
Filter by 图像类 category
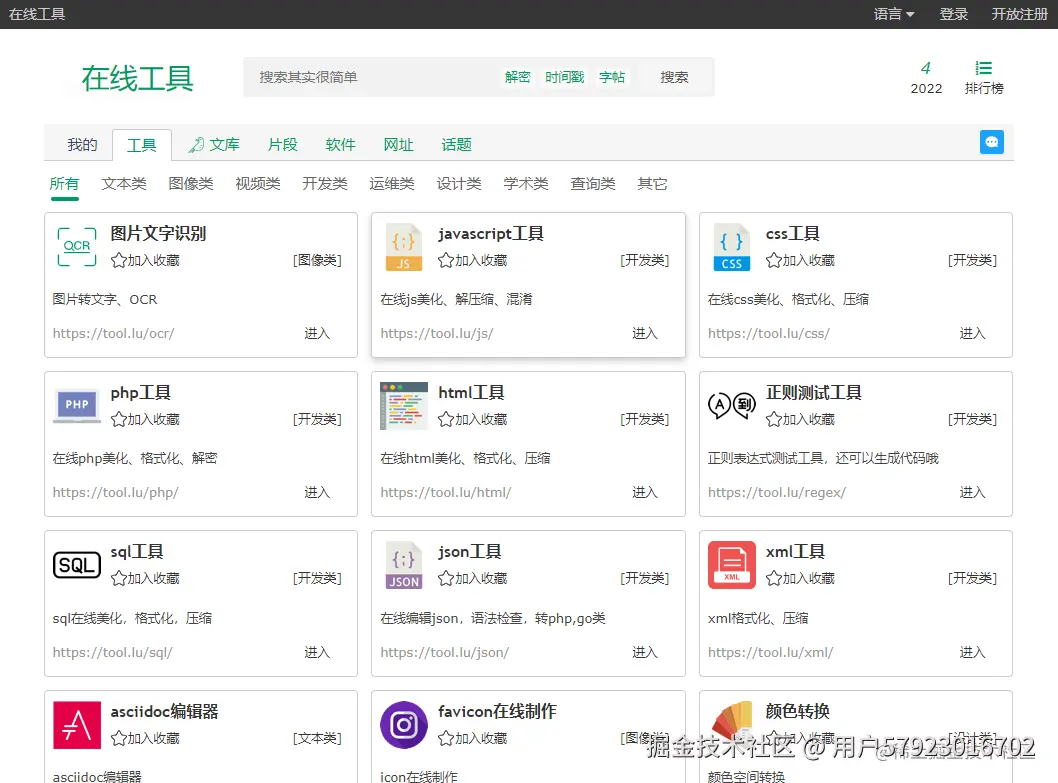click(191, 184)
